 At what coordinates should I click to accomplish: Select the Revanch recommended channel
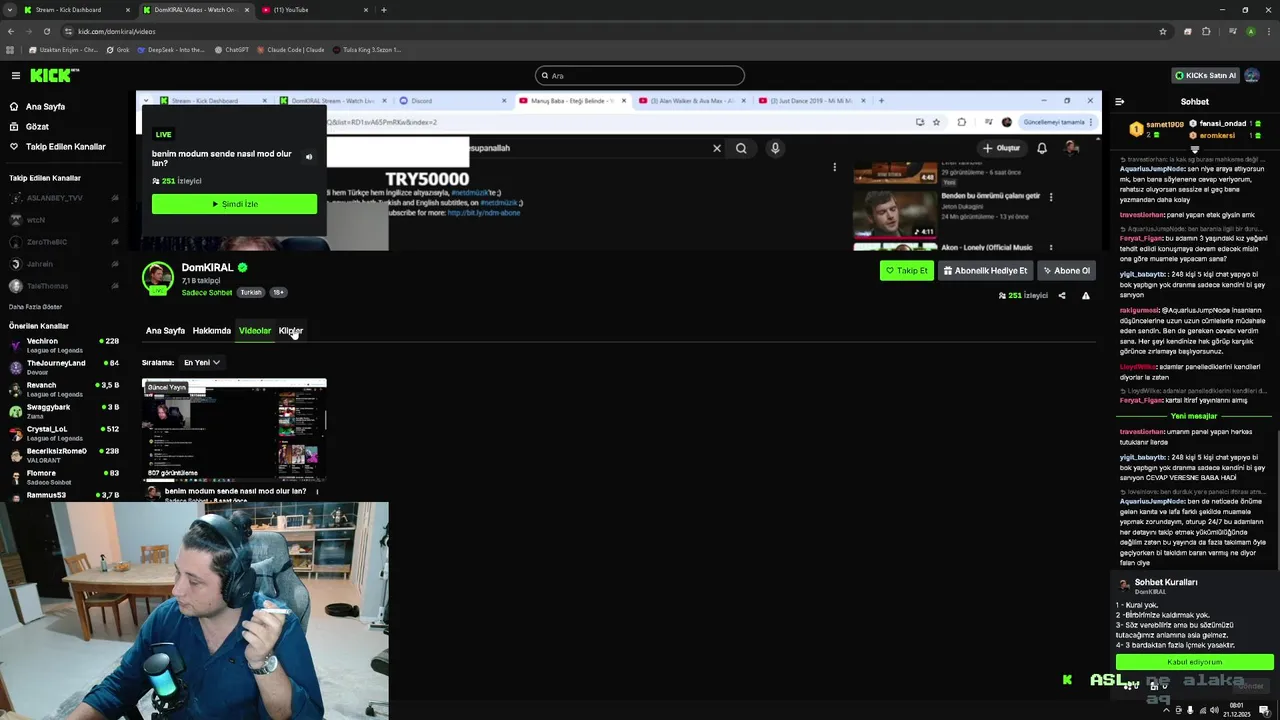coord(63,388)
